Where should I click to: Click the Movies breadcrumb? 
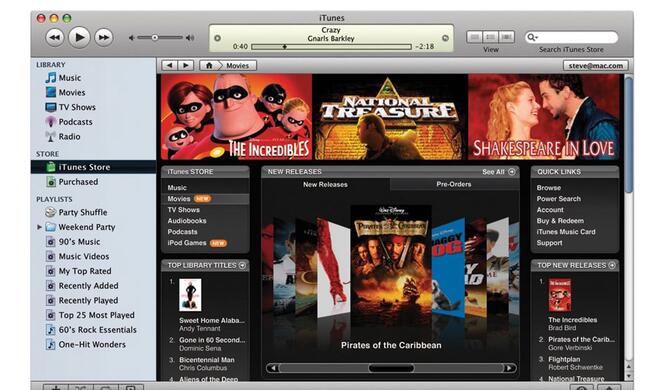tap(237, 66)
